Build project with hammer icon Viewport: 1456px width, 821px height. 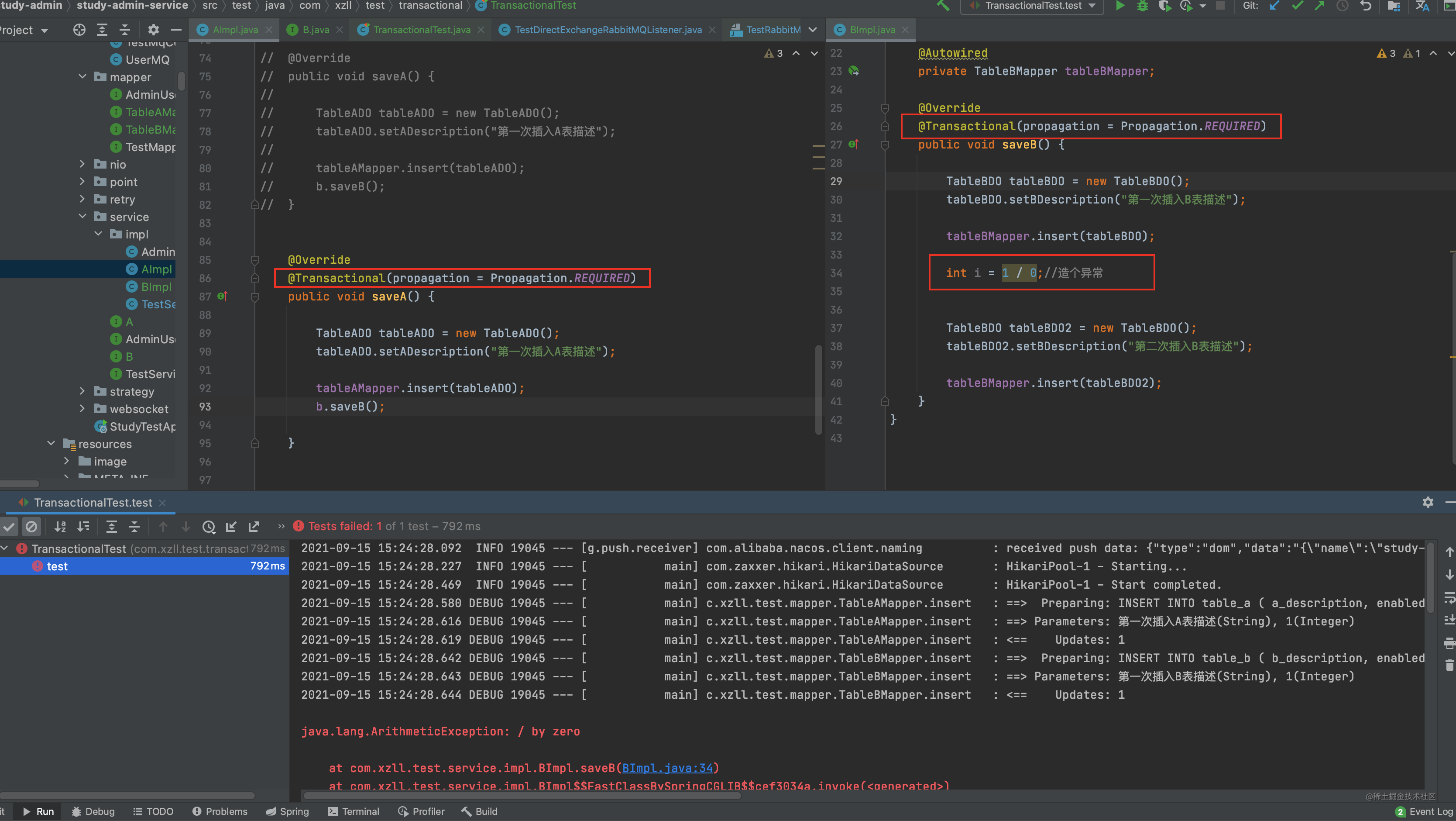[943, 6]
